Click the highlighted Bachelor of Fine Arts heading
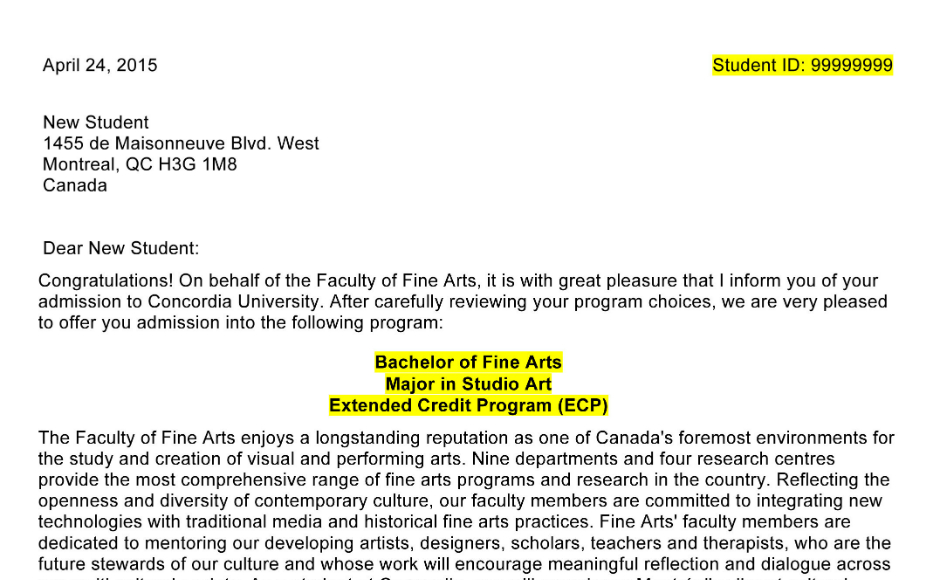 pos(468,362)
